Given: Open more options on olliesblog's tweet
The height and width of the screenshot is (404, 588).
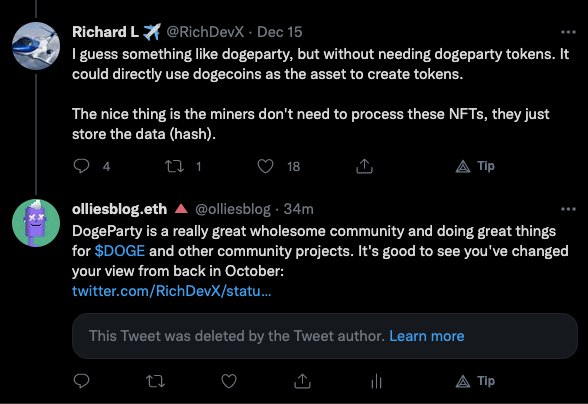Looking at the screenshot, I should [568, 209].
